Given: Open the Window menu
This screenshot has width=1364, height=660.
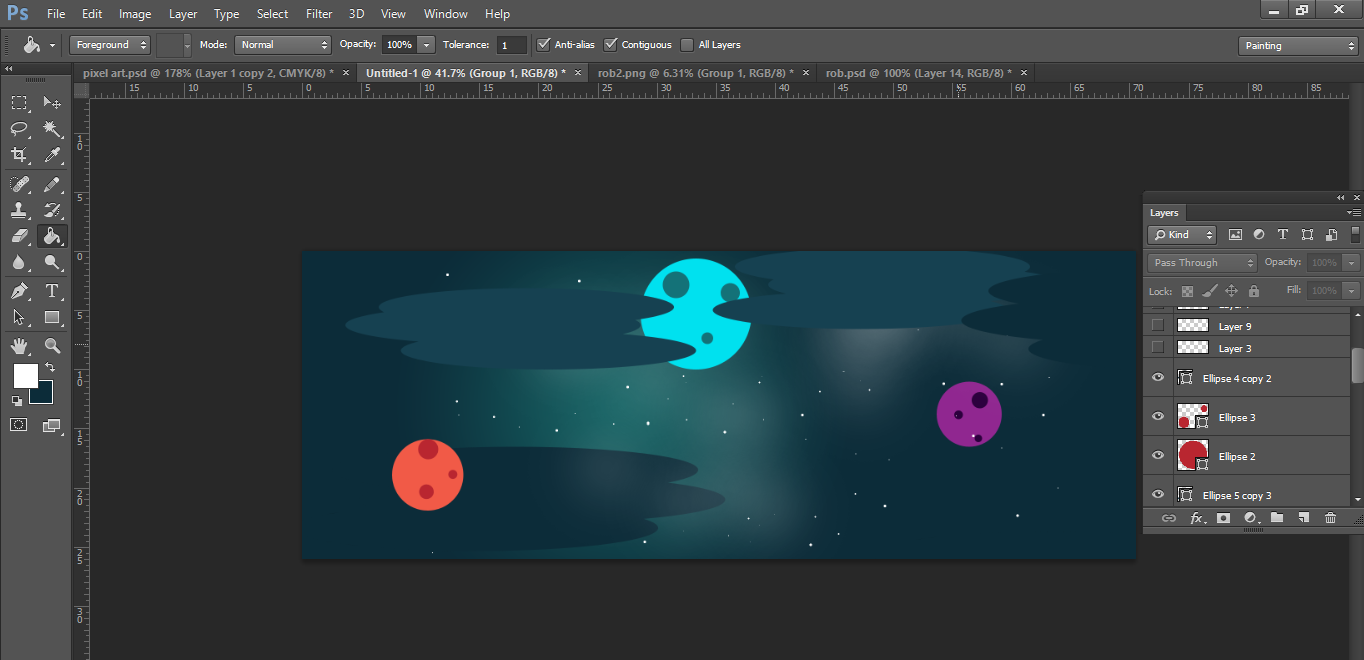Looking at the screenshot, I should (x=445, y=14).
